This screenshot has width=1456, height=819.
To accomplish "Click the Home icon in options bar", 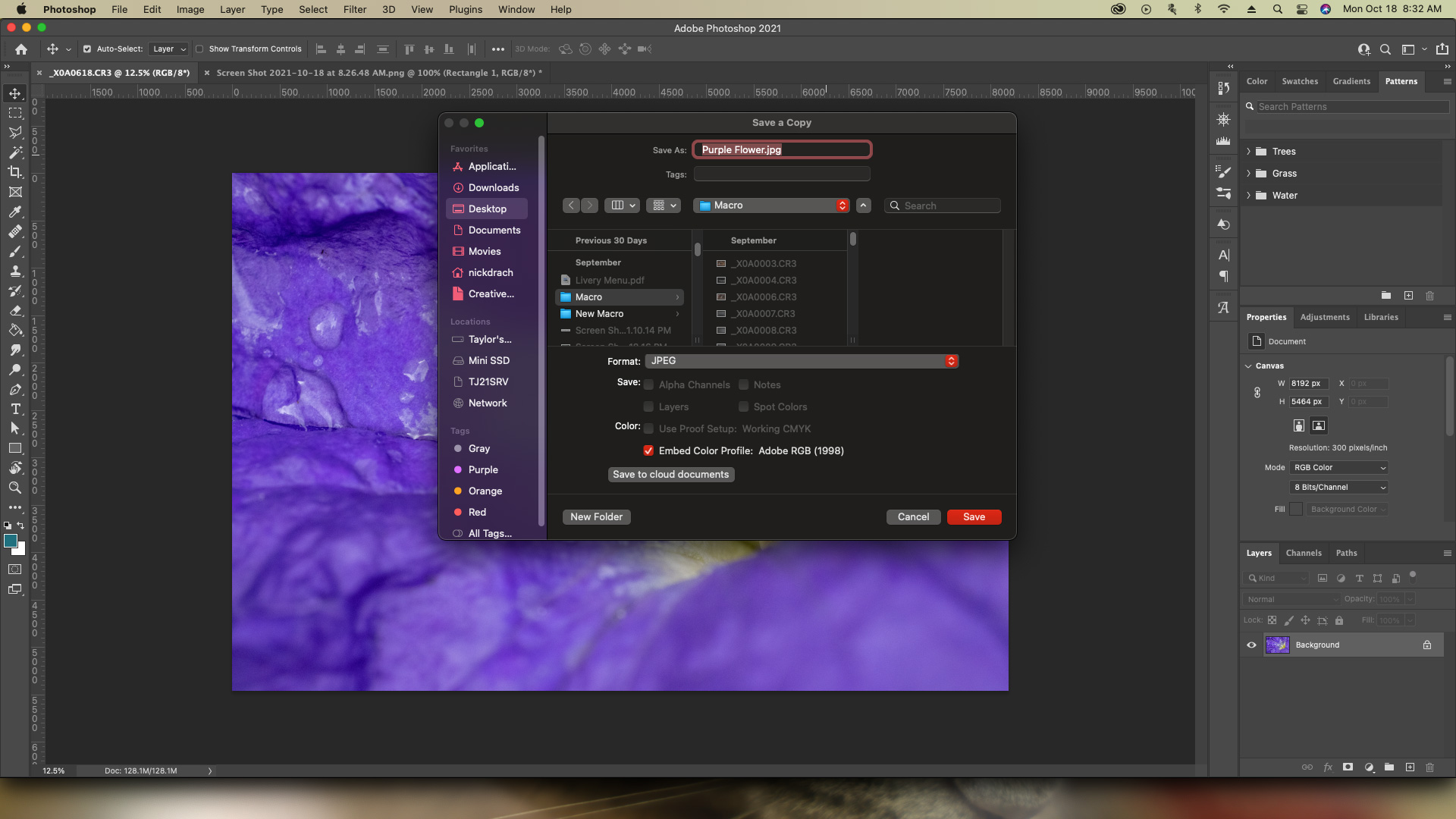I will [x=21, y=49].
